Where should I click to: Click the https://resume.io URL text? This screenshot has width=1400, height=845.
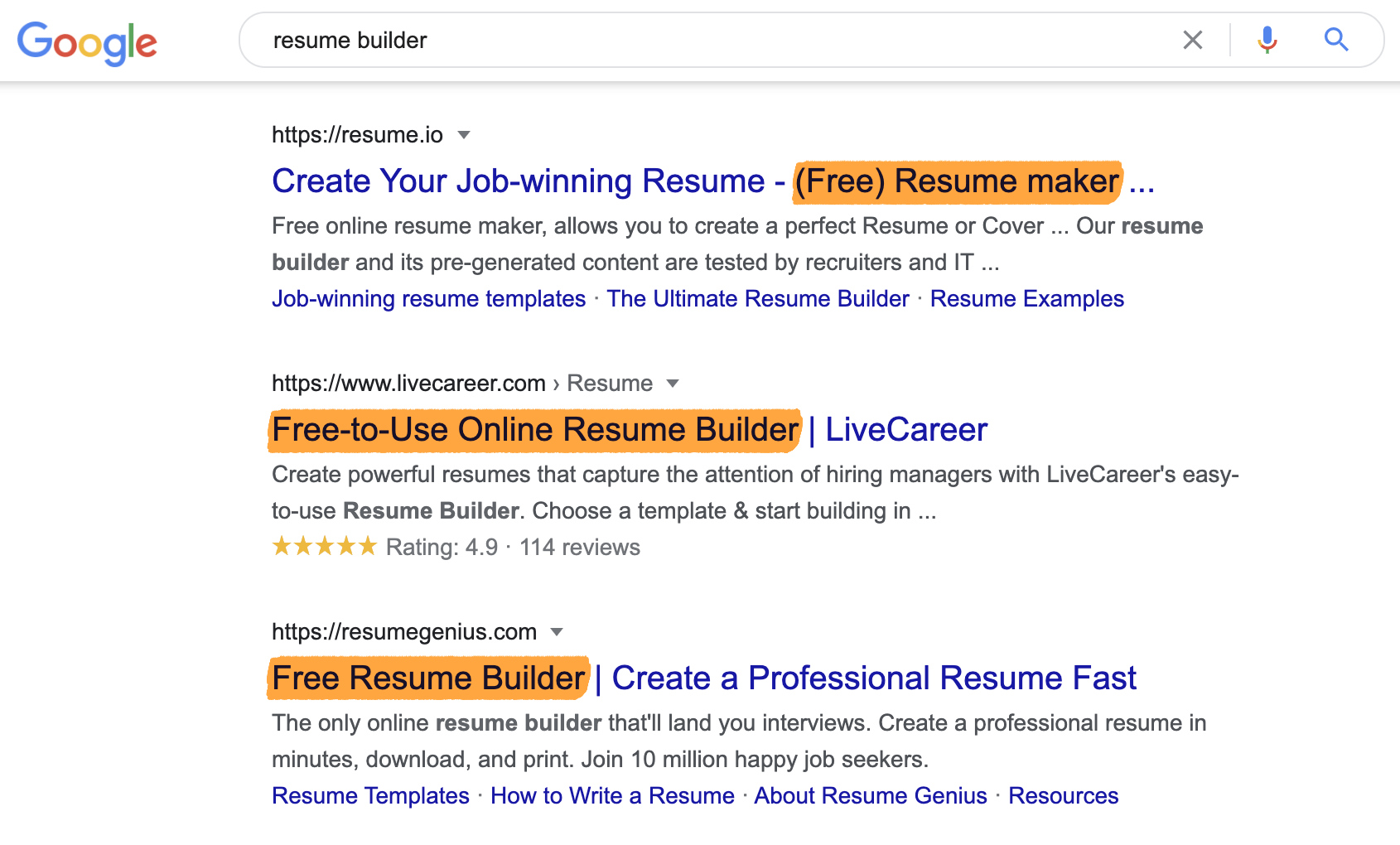coord(357,135)
